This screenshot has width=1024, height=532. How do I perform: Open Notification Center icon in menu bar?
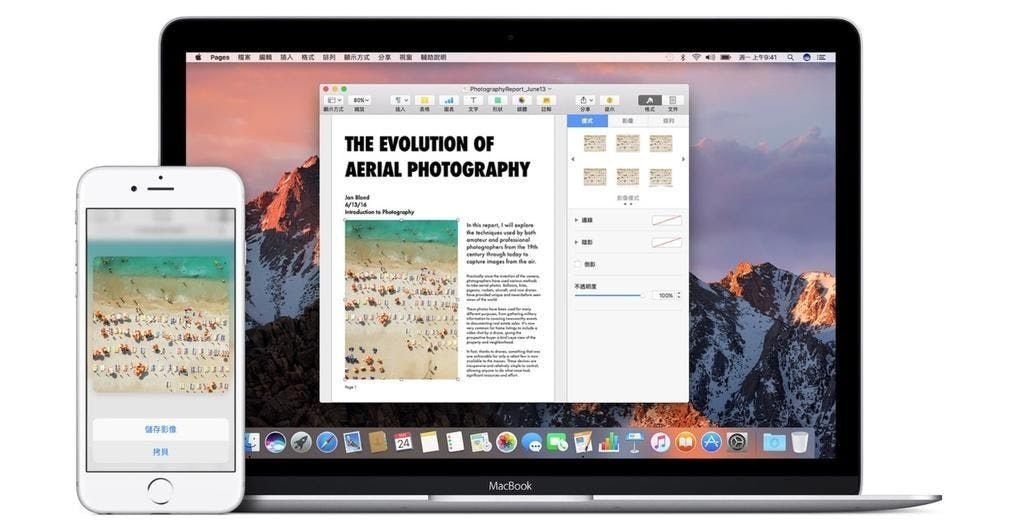coord(822,57)
